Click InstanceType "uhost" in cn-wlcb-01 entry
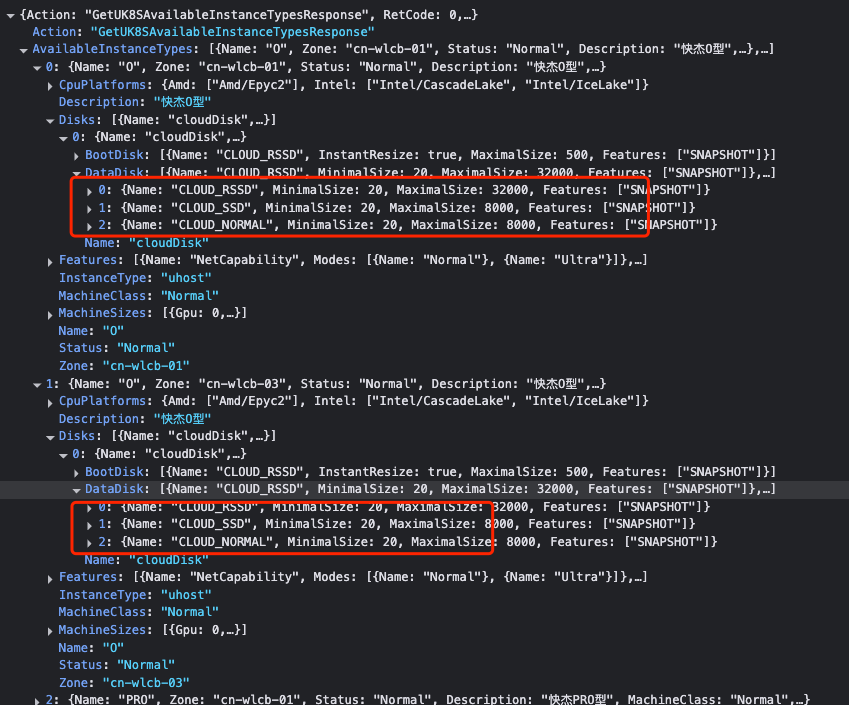Image resolution: width=849 pixels, height=705 pixels. click(135, 278)
